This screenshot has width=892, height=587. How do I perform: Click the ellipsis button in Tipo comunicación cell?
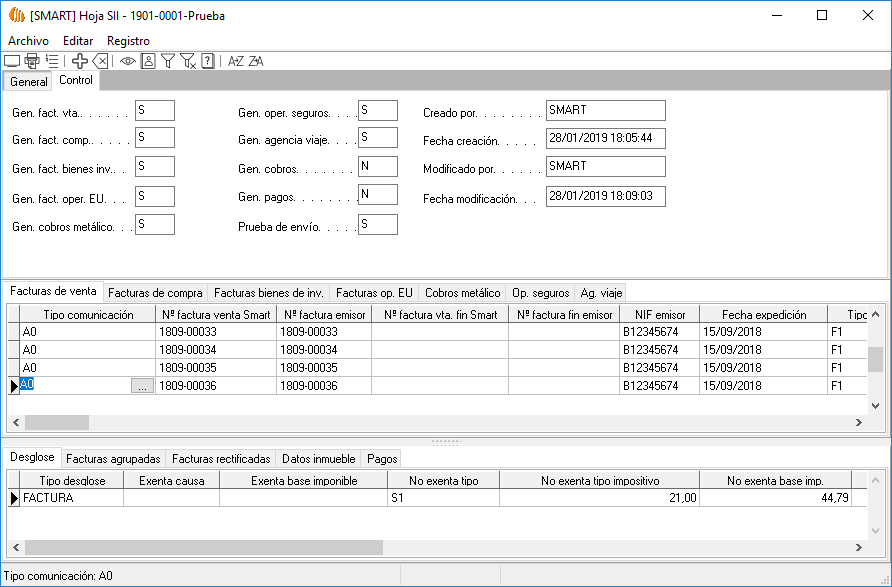coord(143,386)
